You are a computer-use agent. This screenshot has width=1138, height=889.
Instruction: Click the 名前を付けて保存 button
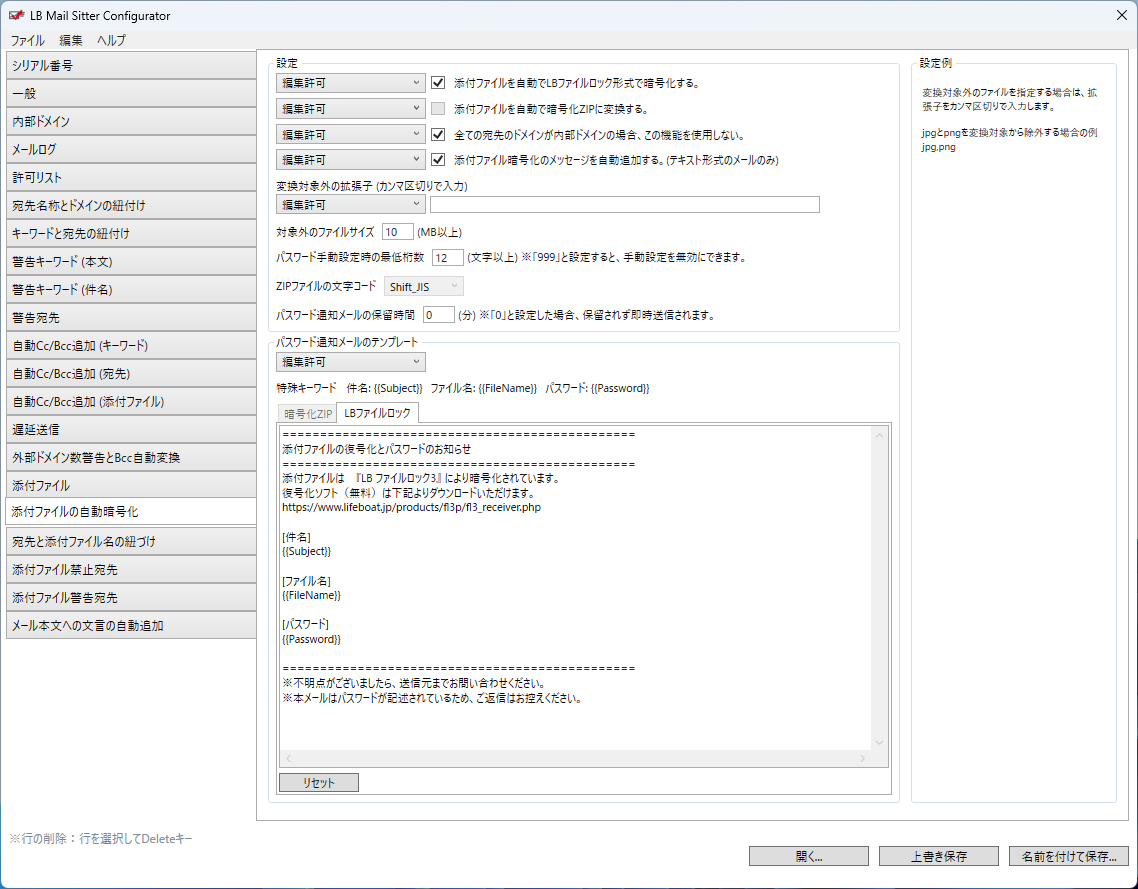pyautogui.click(x=1069, y=856)
